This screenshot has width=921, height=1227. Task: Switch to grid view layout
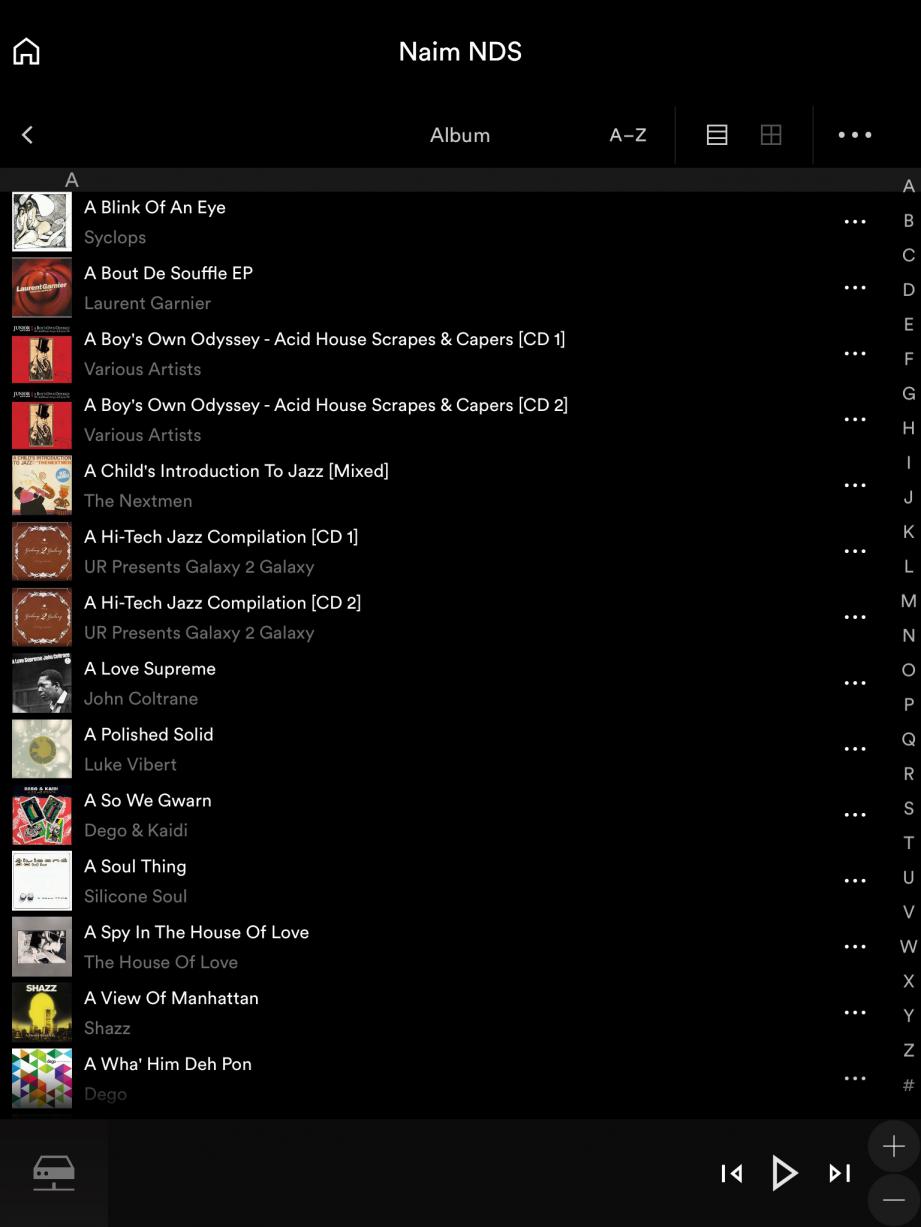pos(771,135)
